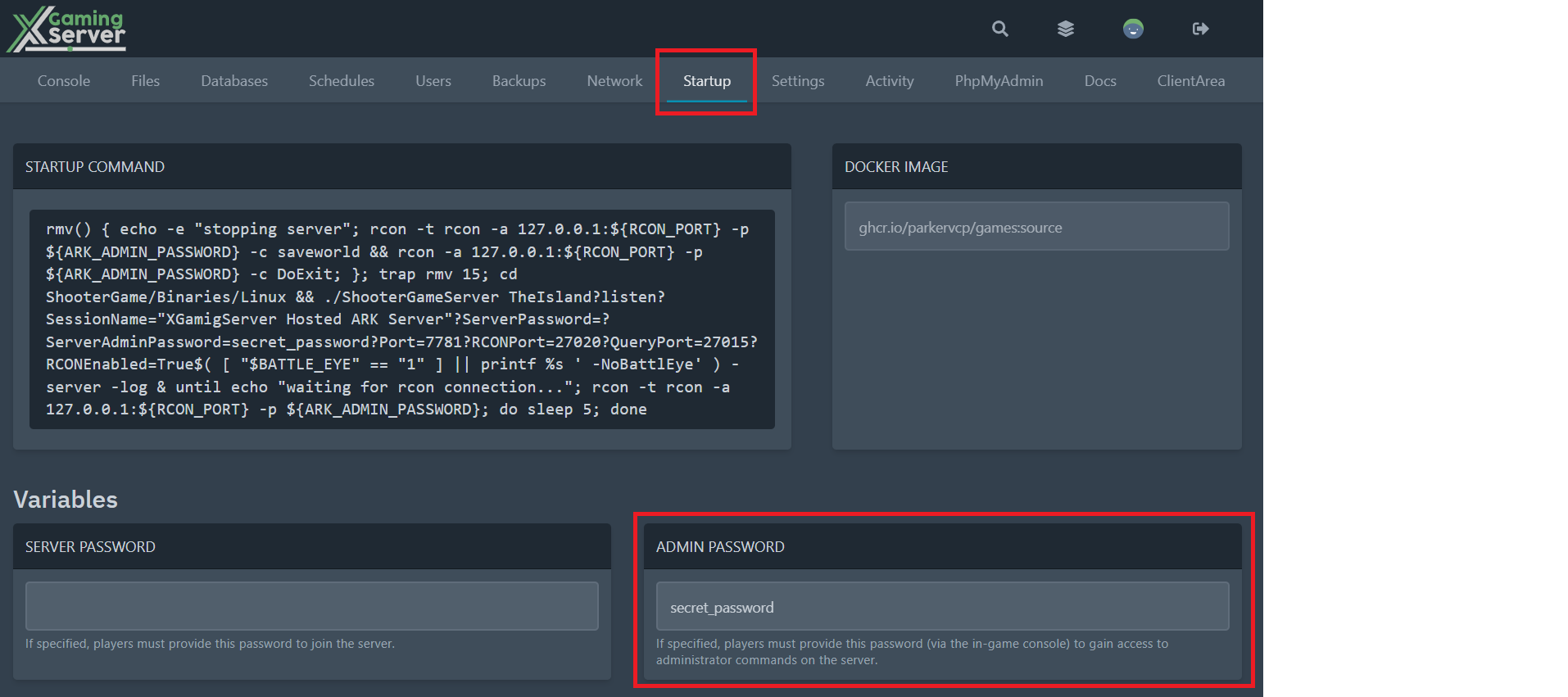Click the search magnifier icon
The width and height of the screenshot is (1568, 697).
999,29
